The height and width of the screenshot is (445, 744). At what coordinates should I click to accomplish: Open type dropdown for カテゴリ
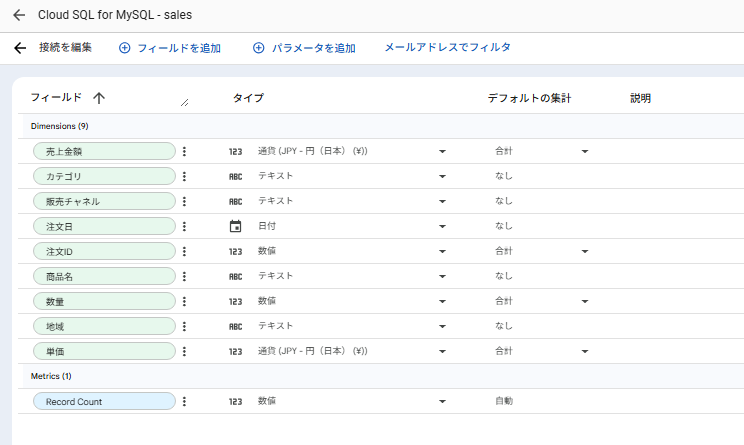[442, 176]
